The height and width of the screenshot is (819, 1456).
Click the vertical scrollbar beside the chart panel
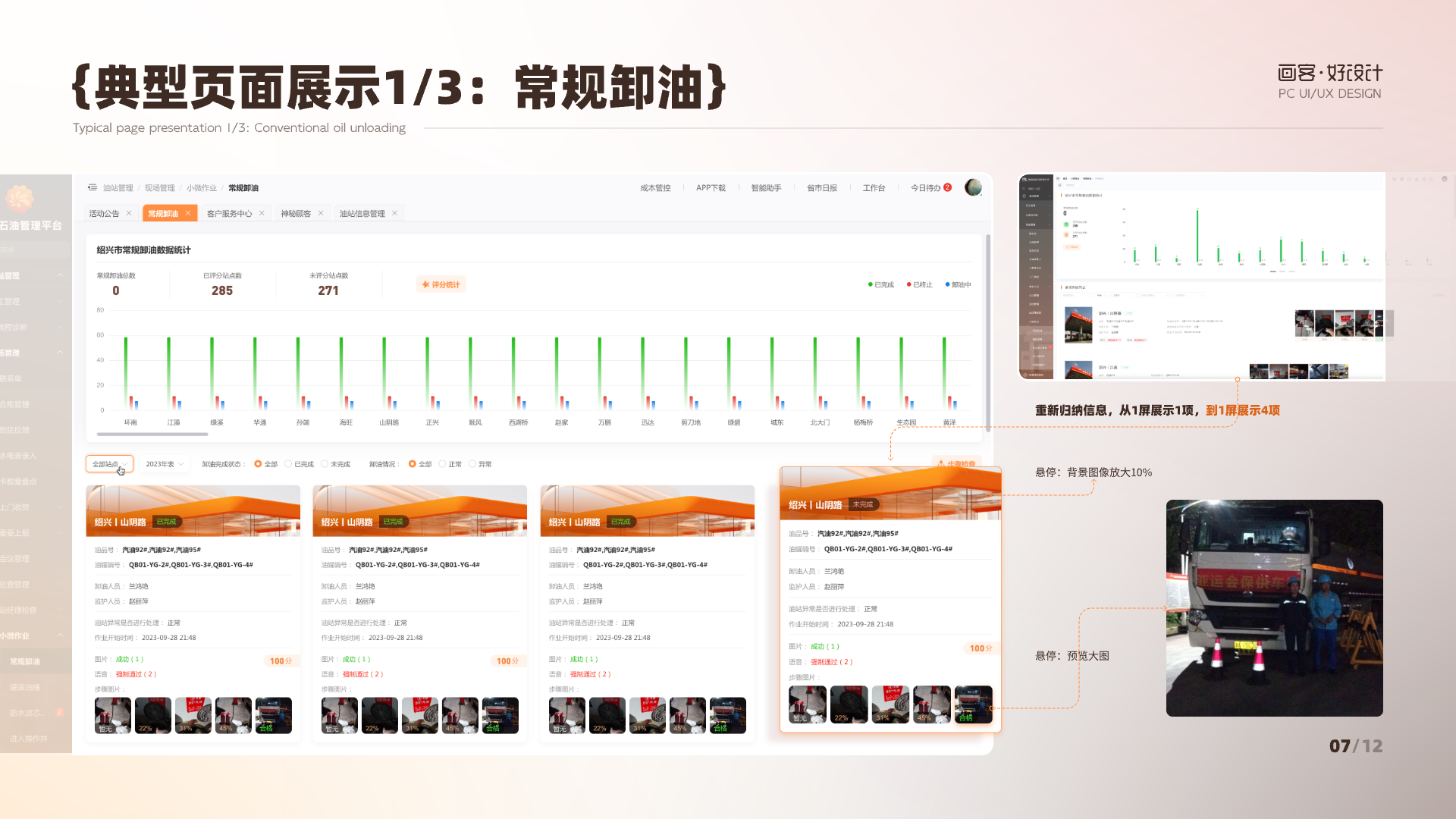(x=988, y=334)
